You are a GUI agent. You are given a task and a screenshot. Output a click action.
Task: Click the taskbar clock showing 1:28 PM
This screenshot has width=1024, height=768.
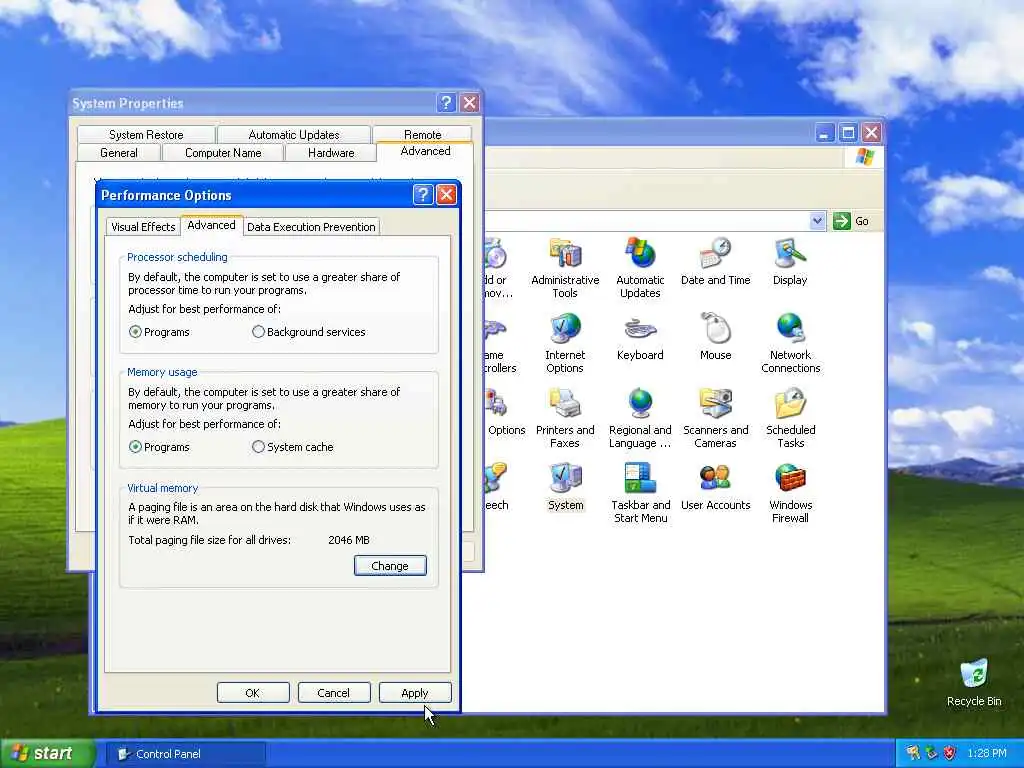coord(987,753)
